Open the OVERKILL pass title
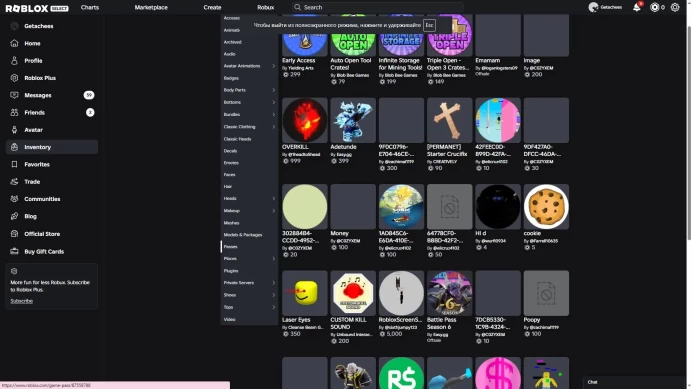Viewport: 692px width, 389px height. point(295,147)
